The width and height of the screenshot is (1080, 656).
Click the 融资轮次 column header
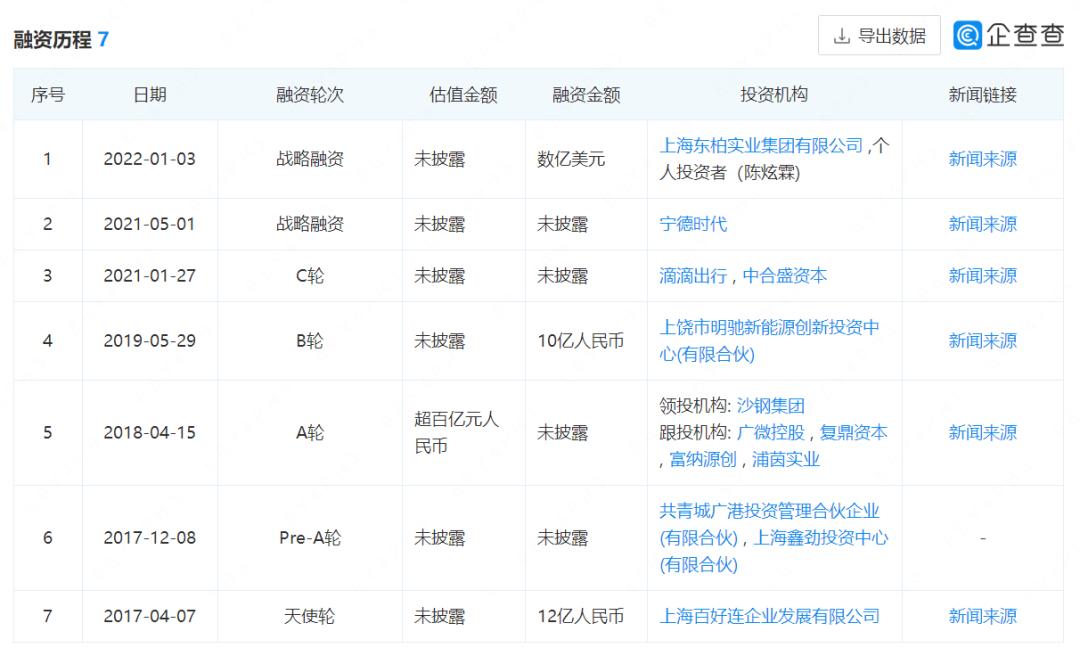click(310, 94)
